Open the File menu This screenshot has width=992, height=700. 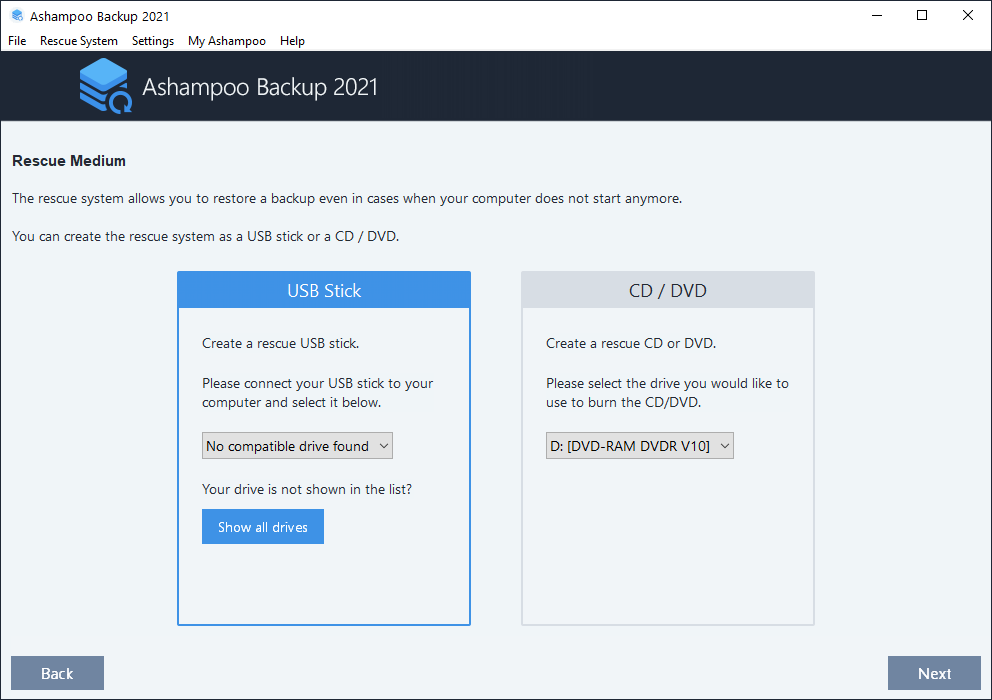tap(17, 41)
